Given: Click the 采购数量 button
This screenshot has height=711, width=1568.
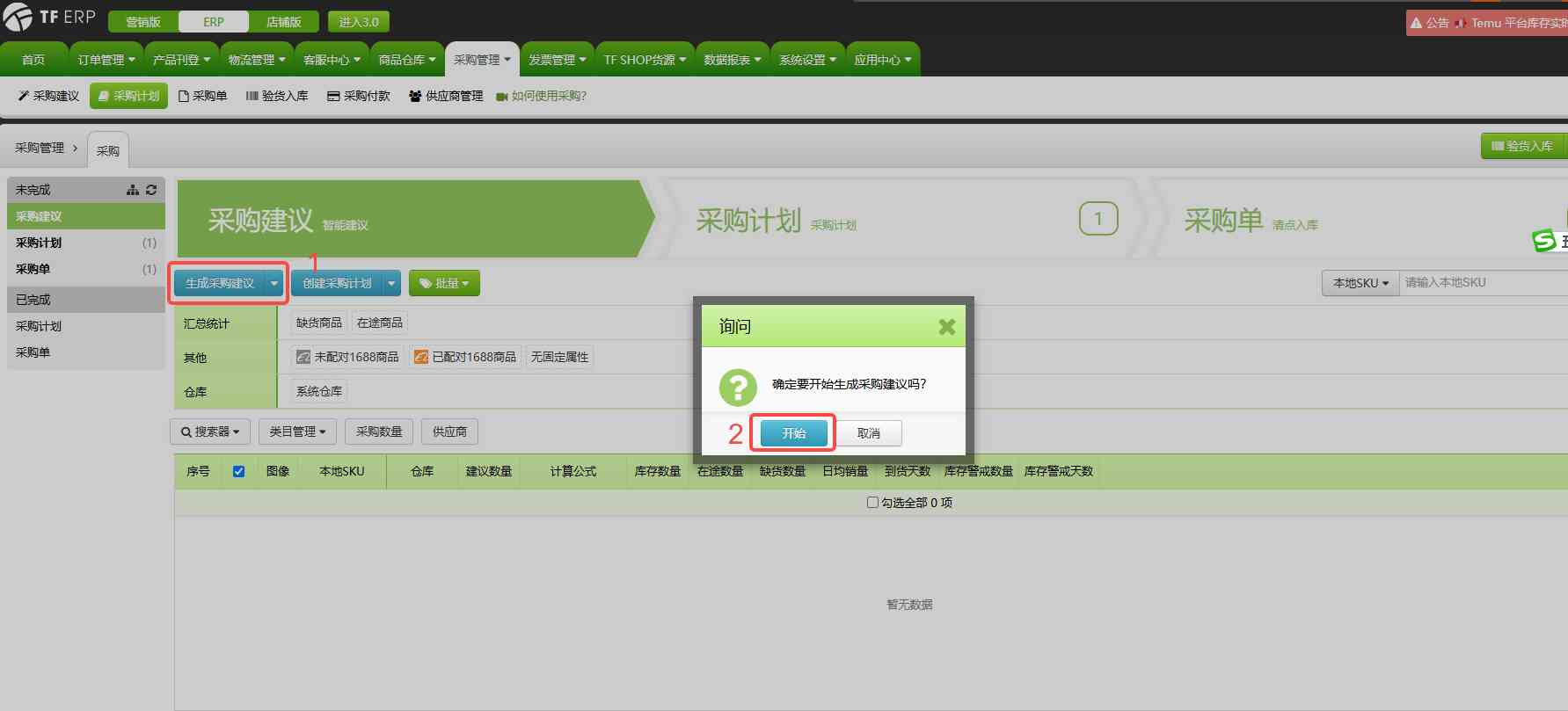Looking at the screenshot, I should pyautogui.click(x=379, y=432).
